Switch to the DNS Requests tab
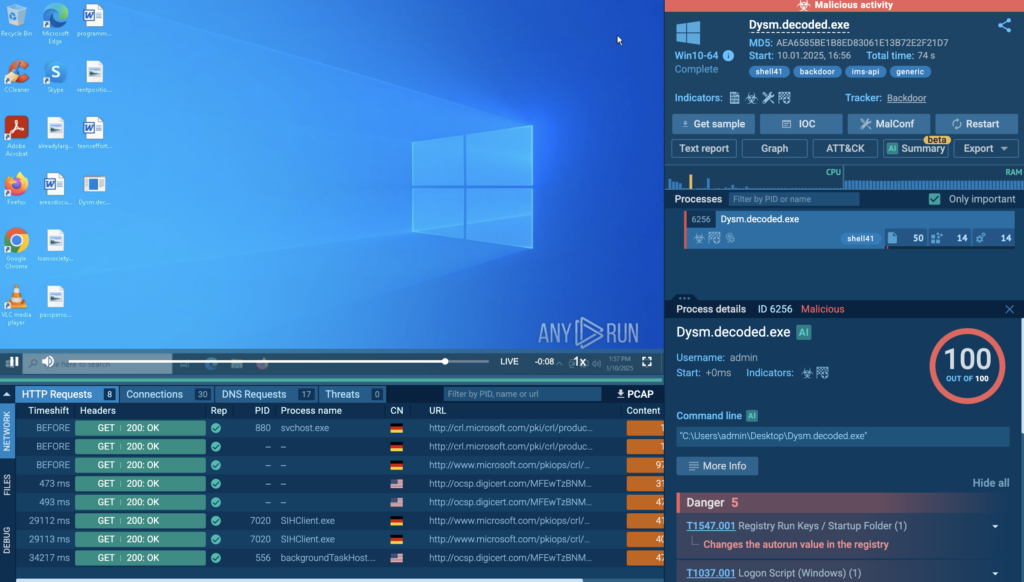The width and height of the screenshot is (1024, 582). (252, 394)
